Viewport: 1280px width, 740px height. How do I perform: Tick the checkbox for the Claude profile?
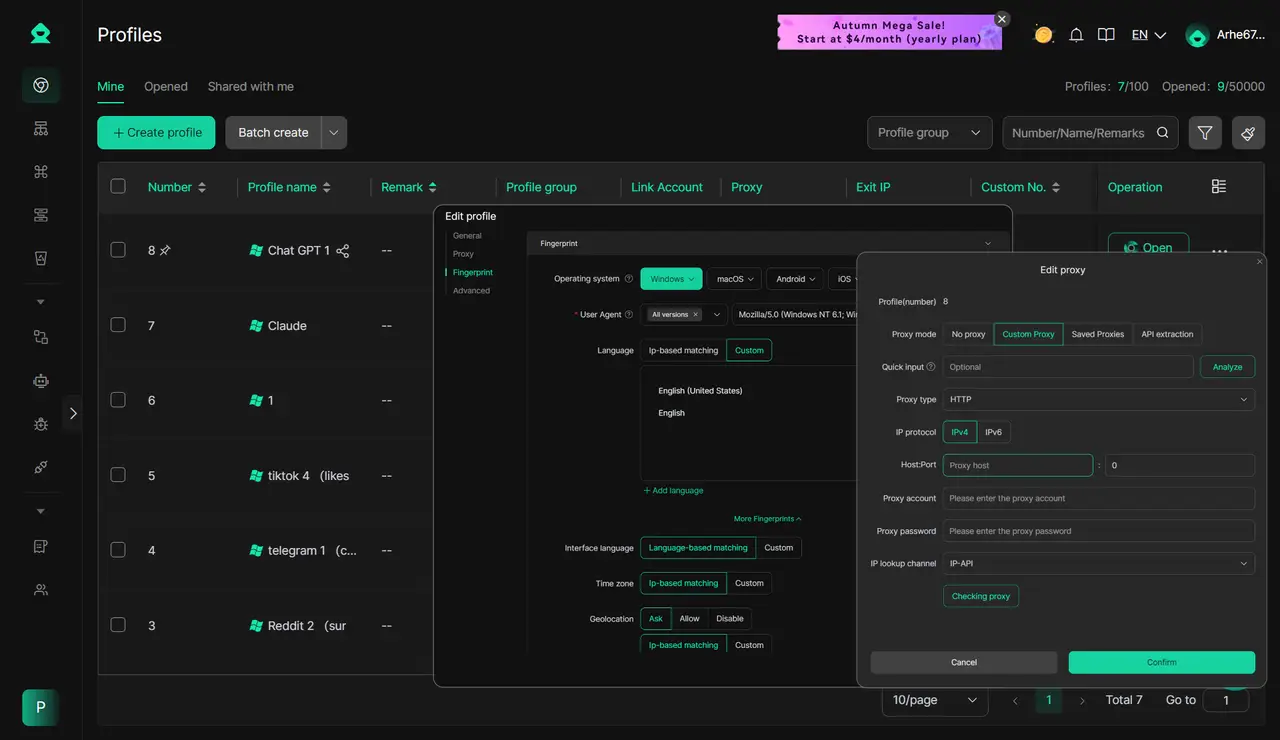pyautogui.click(x=118, y=325)
